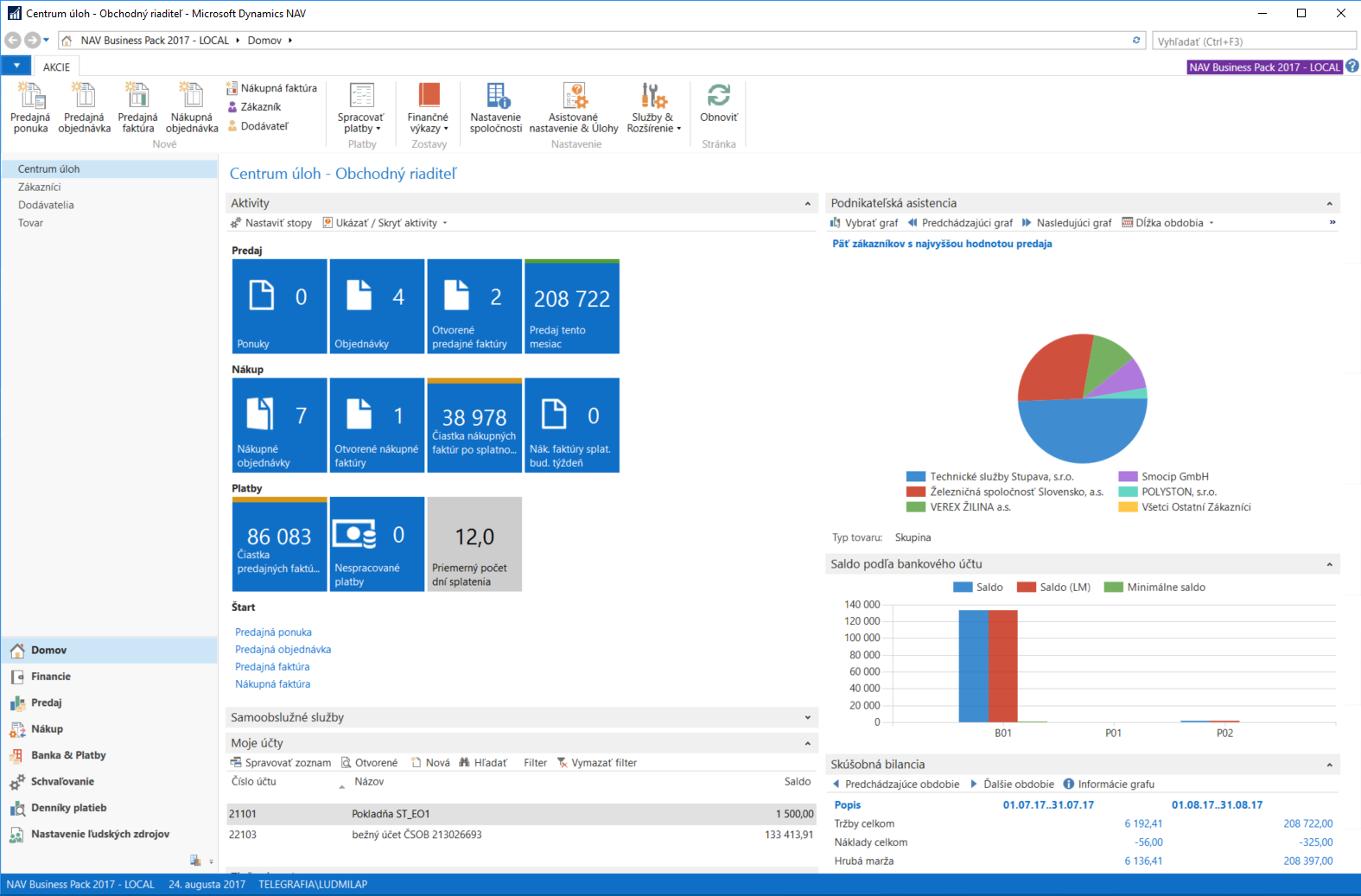
Task: Click Hľadať binoculars action
Action: [483, 763]
